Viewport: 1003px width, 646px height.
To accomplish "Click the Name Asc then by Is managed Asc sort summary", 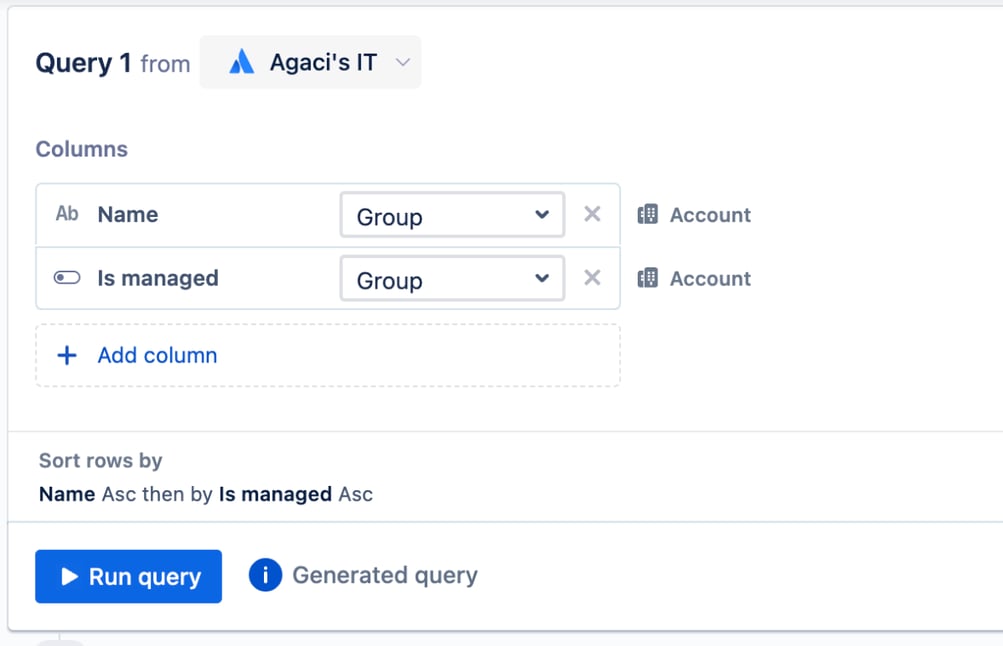I will click(205, 494).
